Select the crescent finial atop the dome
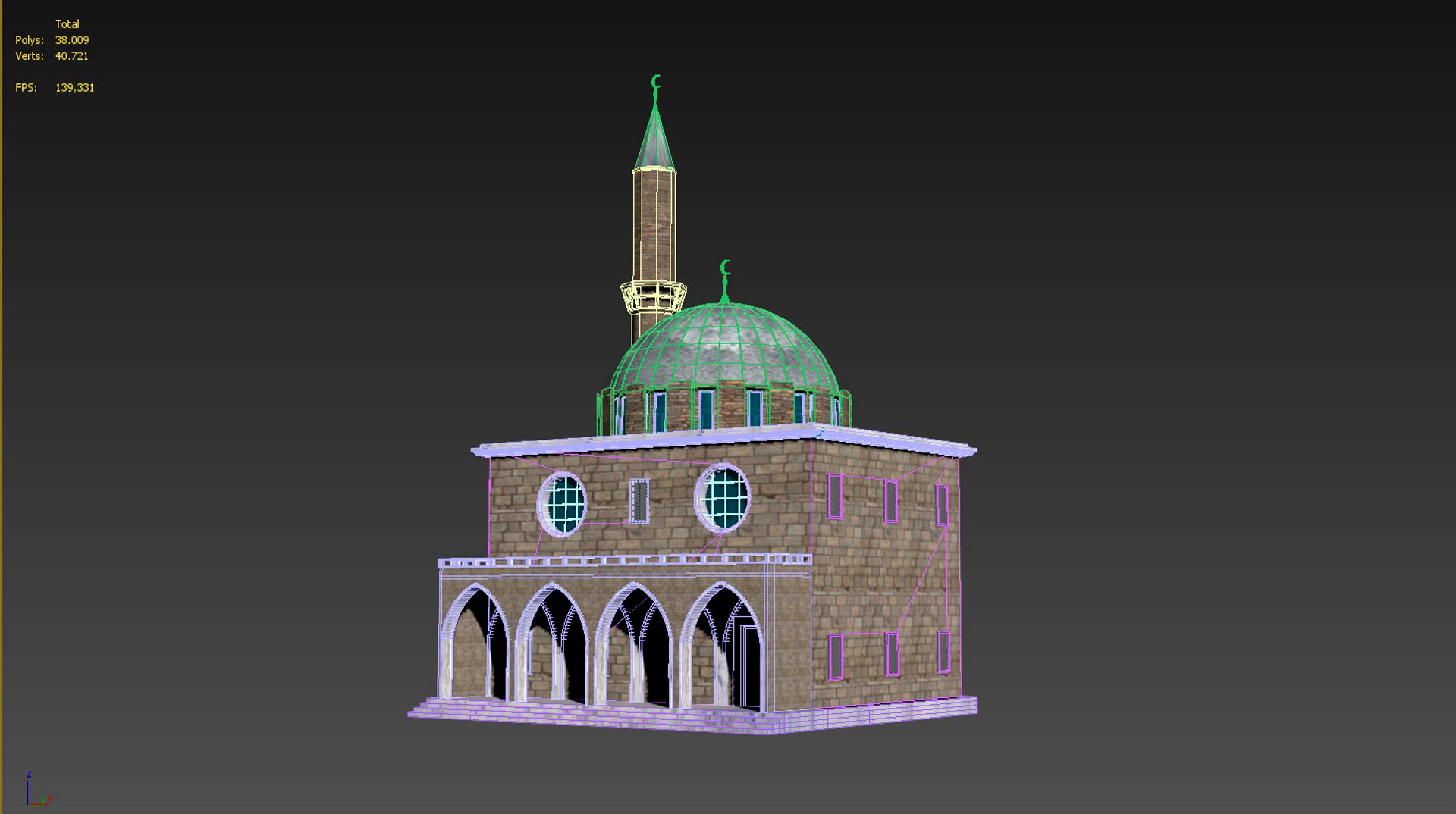The width and height of the screenshot is (1456, 814). click(725, 268)
